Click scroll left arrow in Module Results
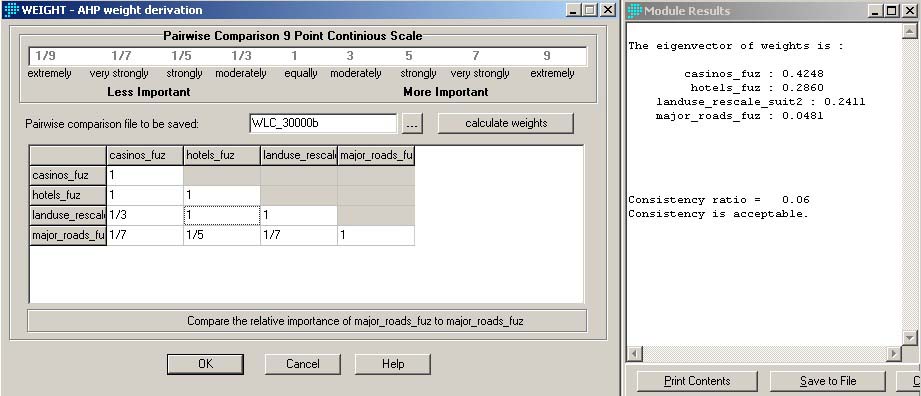This screenshot has width=921, height=396. tap(635, 354)
